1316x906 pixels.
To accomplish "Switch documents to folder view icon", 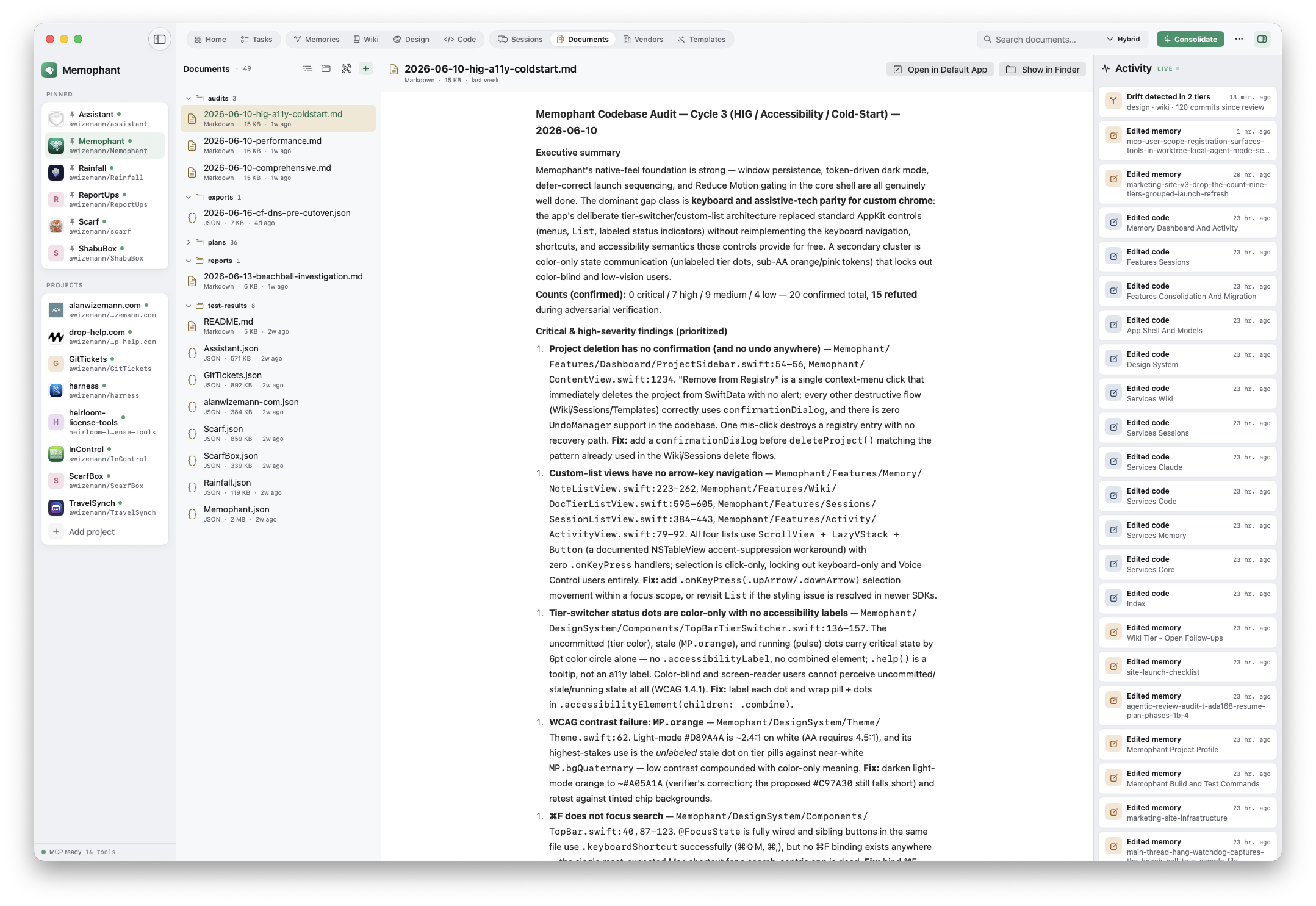I will 326,69.
